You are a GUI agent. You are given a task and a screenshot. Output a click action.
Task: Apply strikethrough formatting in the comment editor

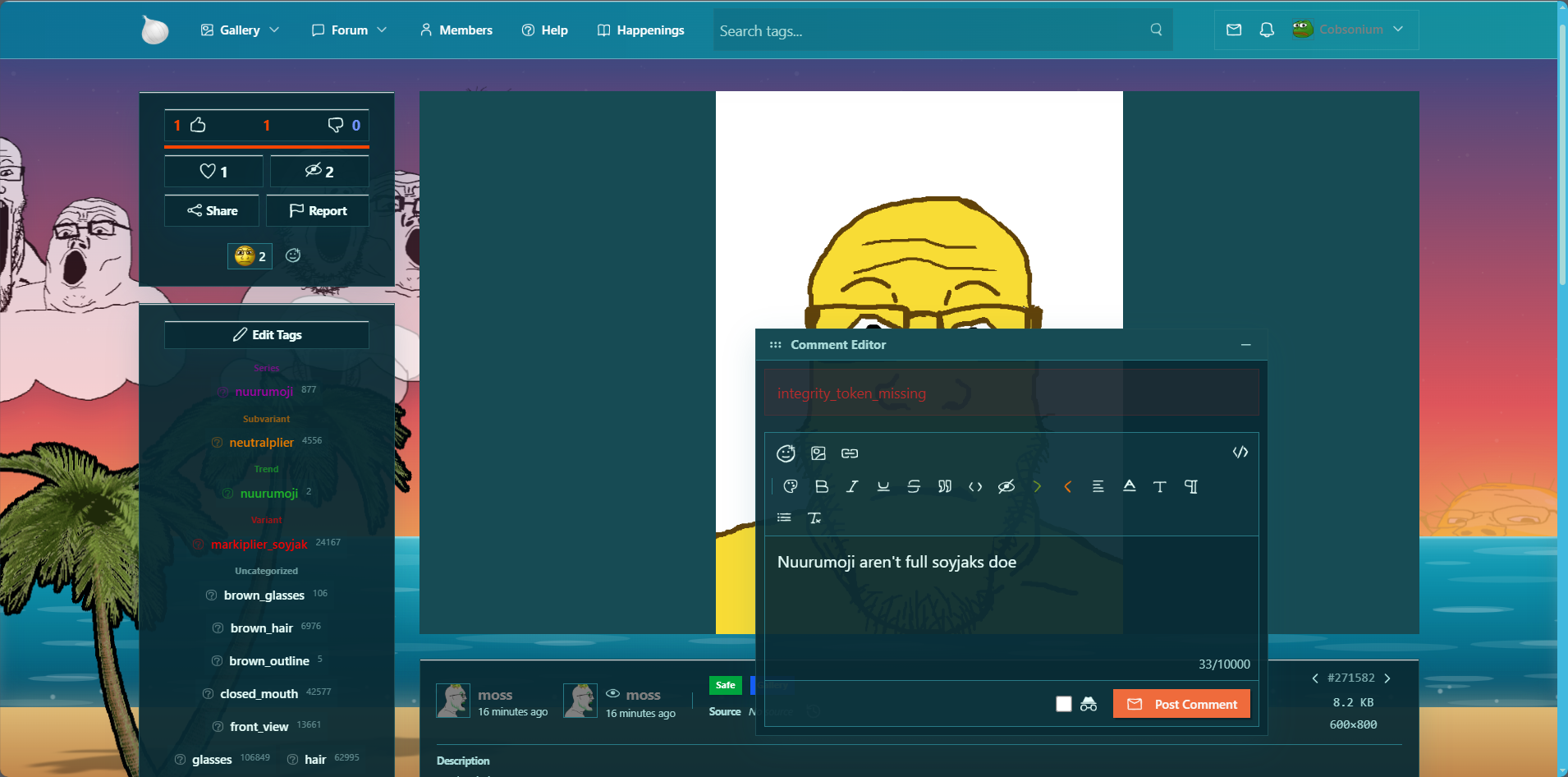click(x=914, y=487)
